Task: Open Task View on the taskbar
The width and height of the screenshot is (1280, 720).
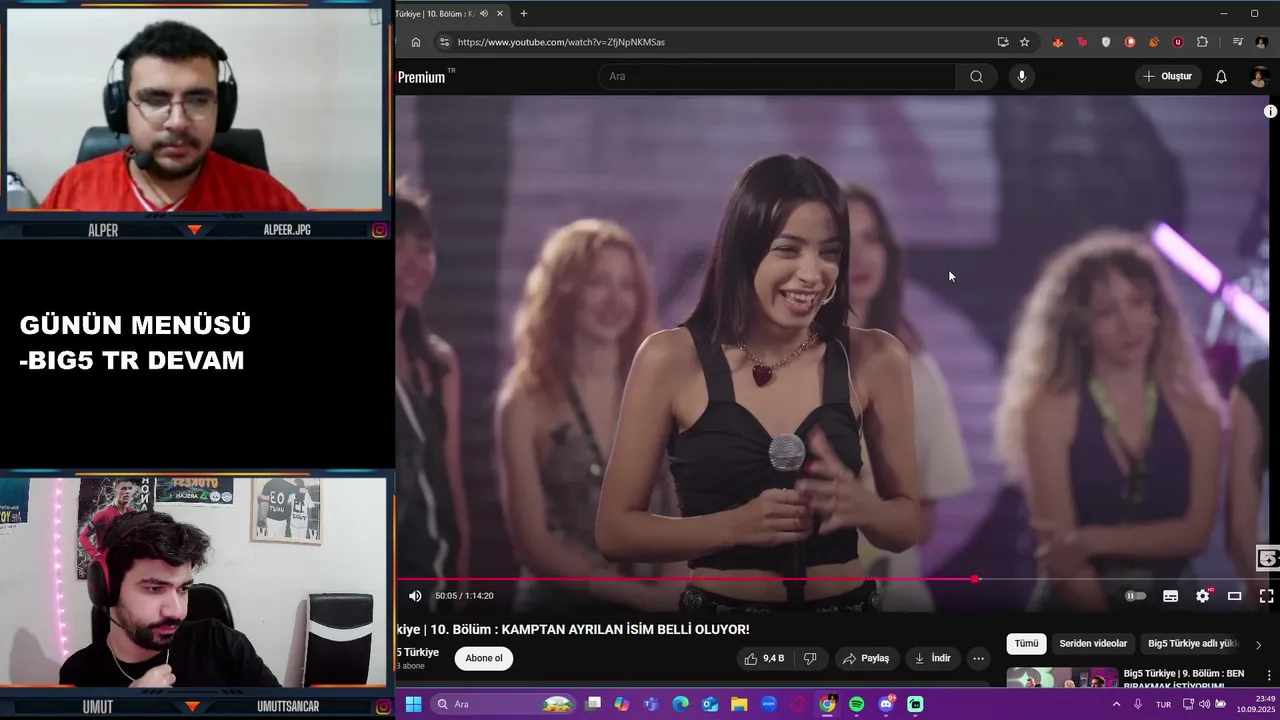Action: click(x=593, y=704)
